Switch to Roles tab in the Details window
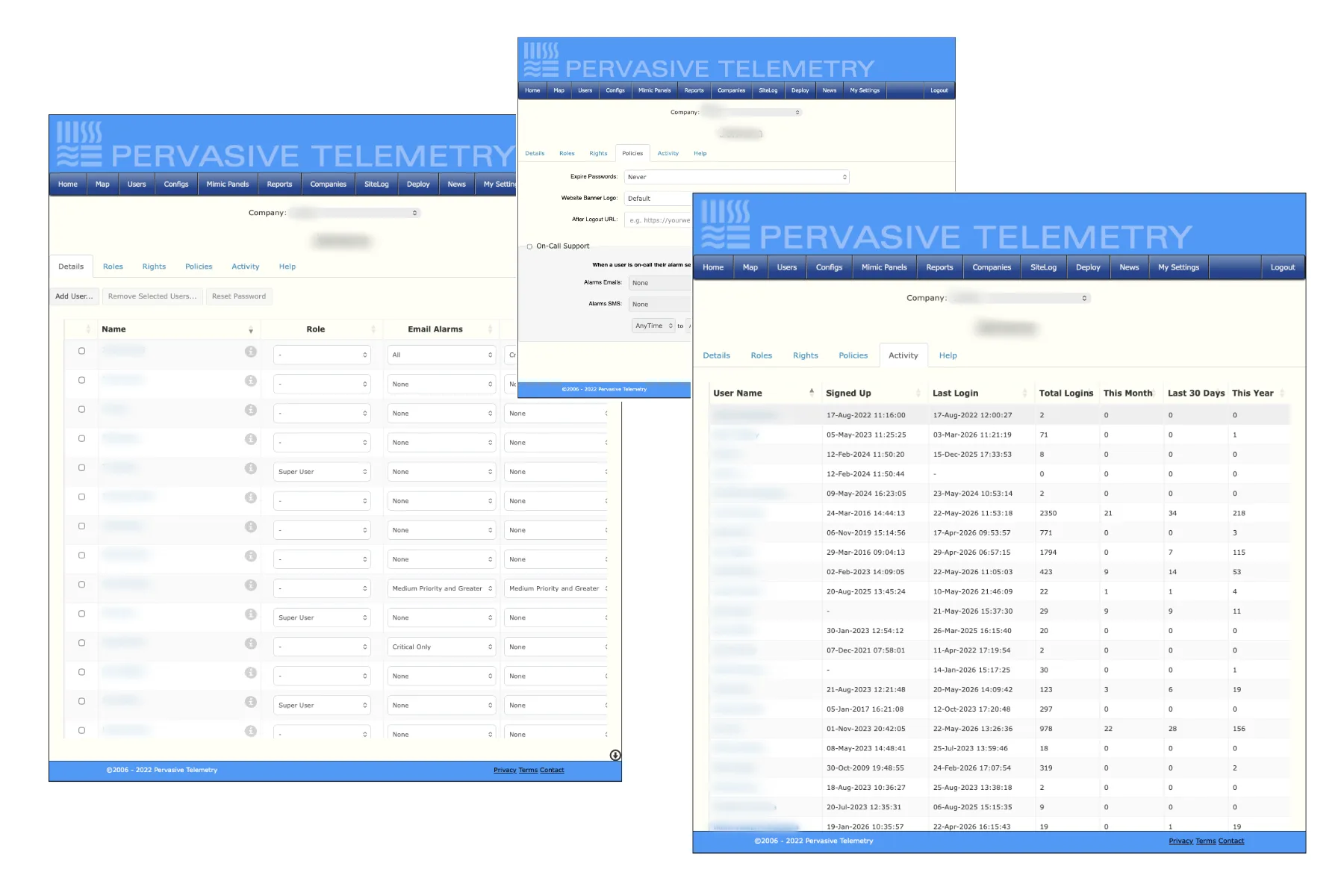 point(113,267)
